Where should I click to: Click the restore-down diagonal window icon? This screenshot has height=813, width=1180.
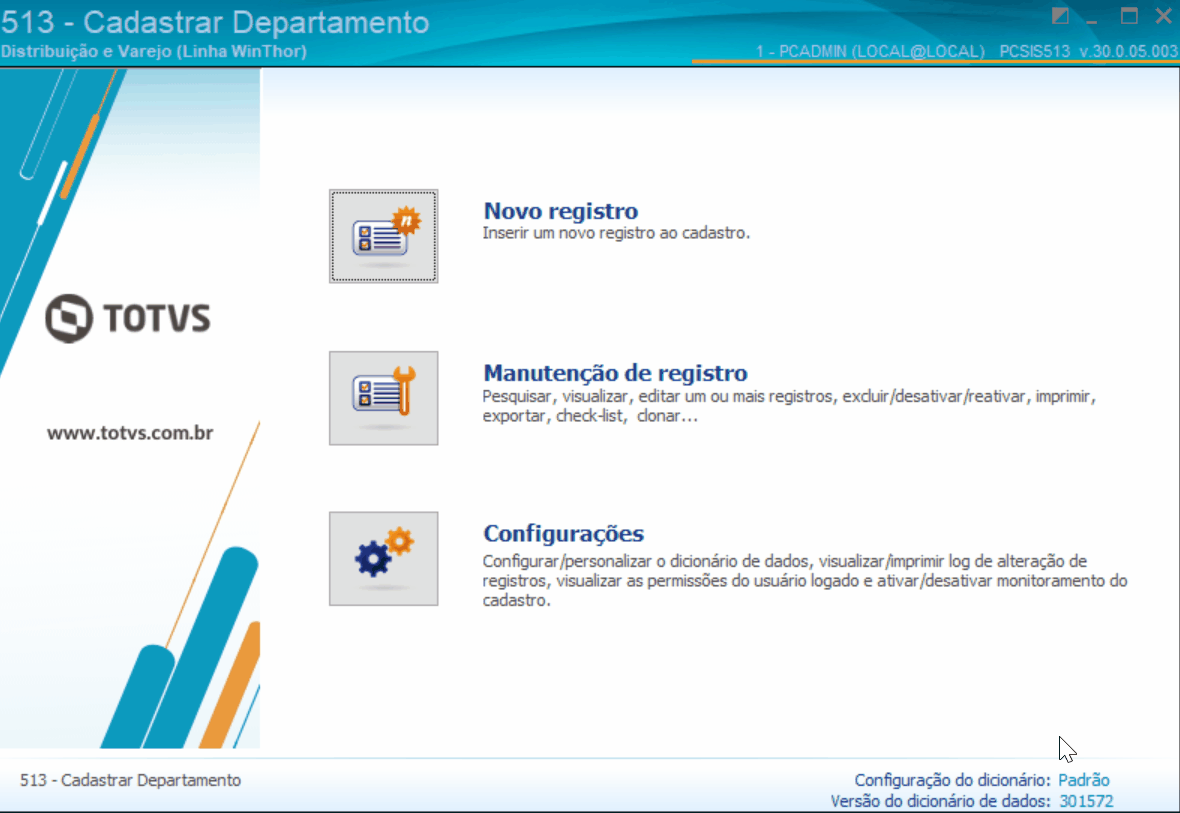[1060, 16]
